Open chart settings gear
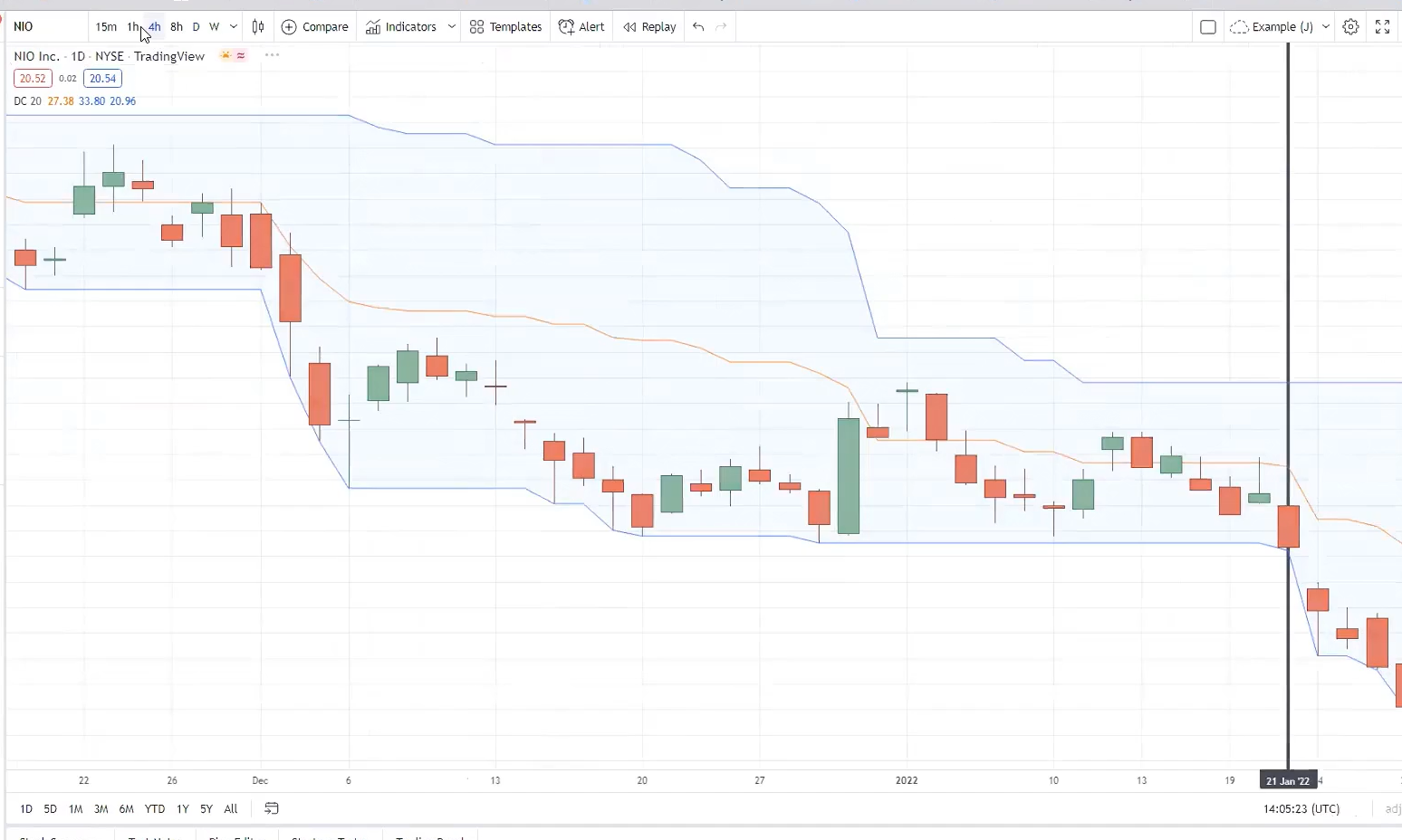This screenshot has width=1402, height=840. coord(1350,27)
